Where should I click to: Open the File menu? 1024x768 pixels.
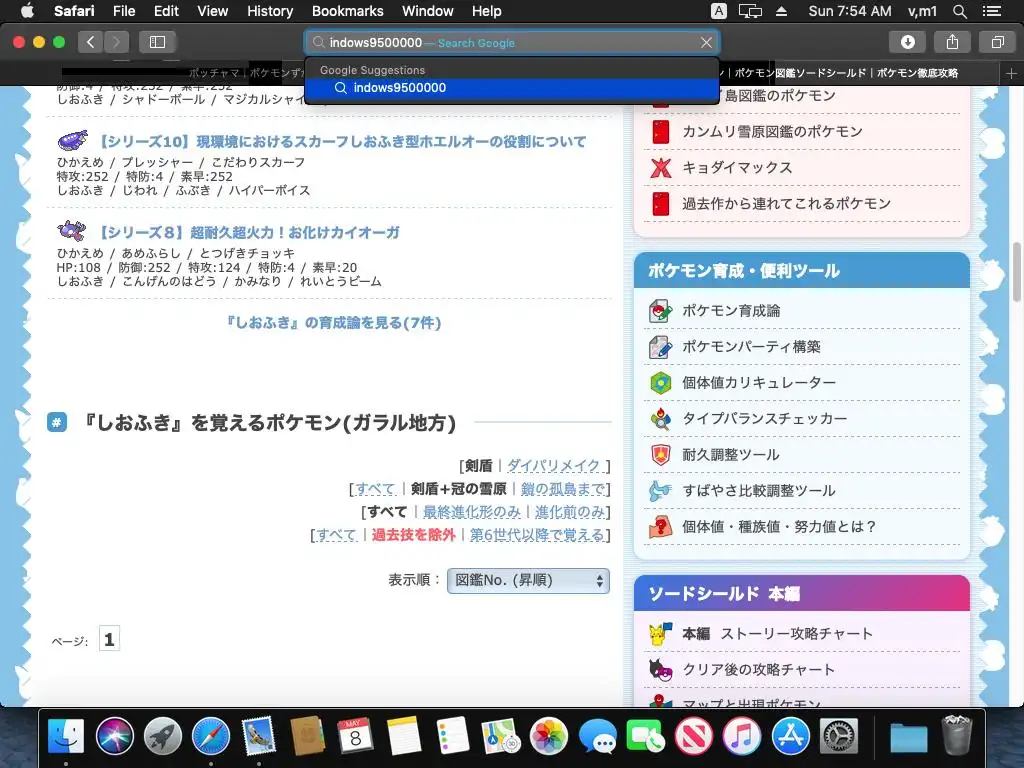click(123, 11)
